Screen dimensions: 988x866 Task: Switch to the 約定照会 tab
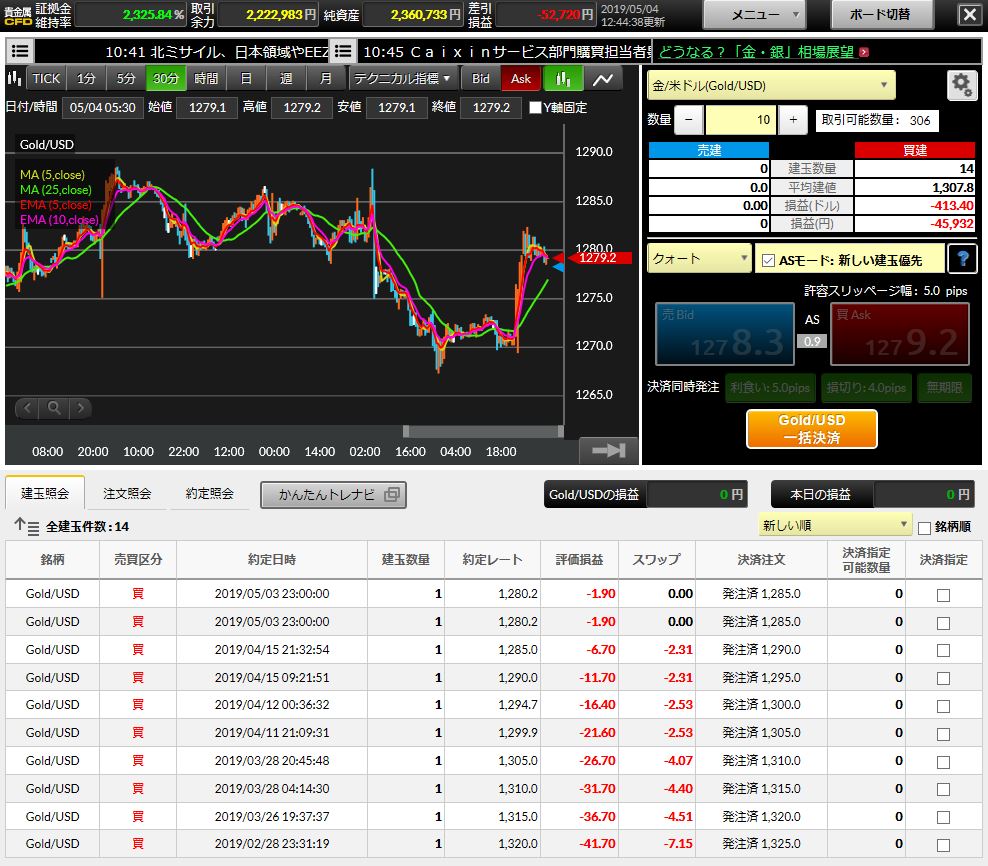coord(209,494)
